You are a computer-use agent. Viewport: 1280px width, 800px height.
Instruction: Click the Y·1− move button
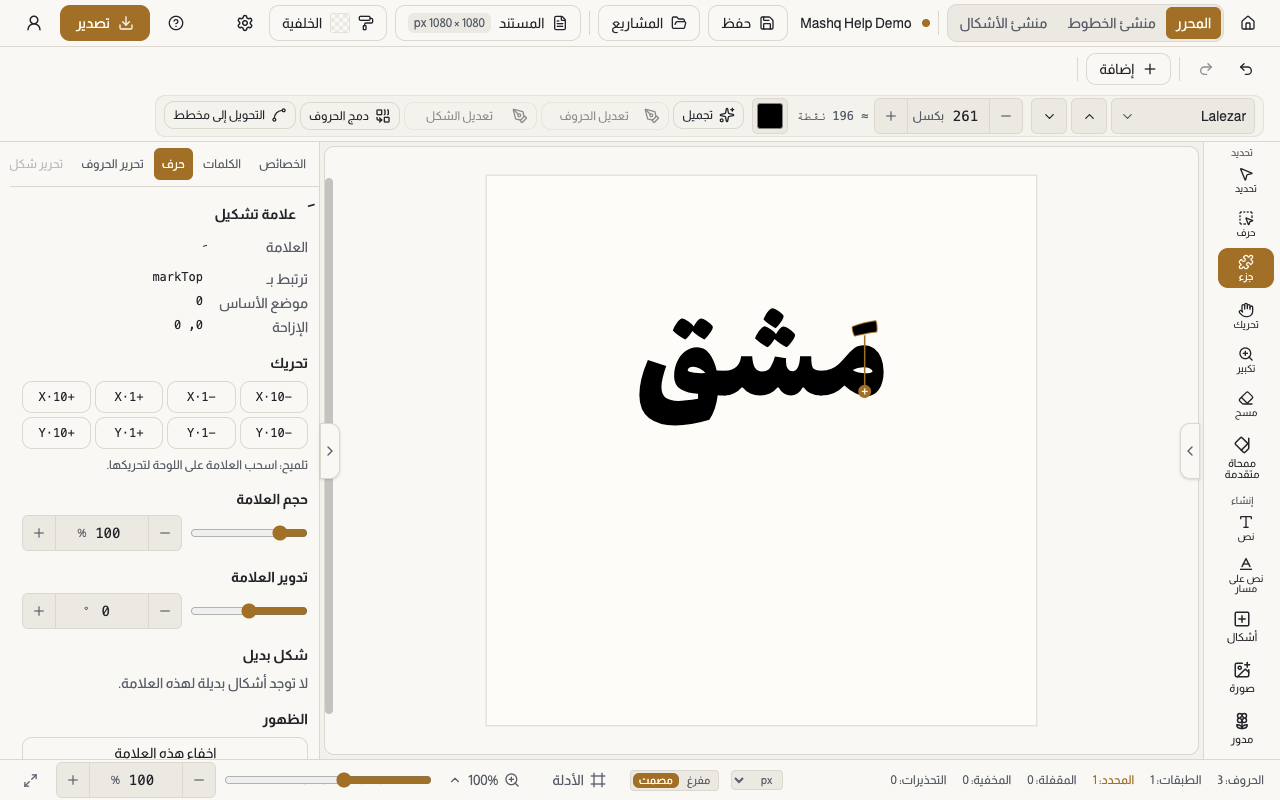point(201,433)
